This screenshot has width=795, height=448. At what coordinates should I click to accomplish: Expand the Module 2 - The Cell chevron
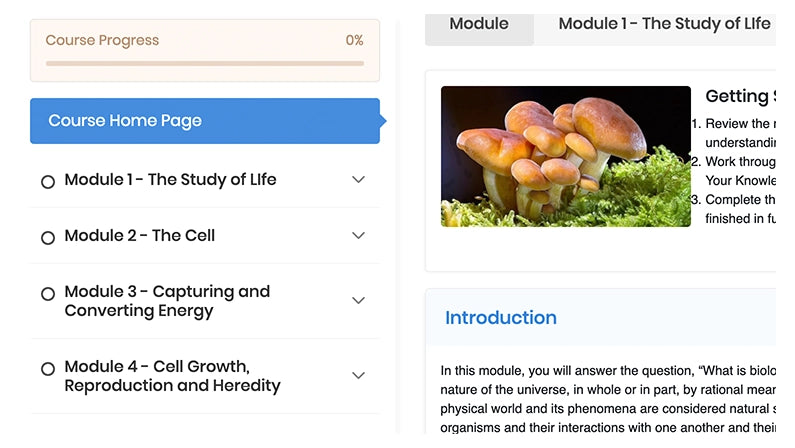point(359,236)
